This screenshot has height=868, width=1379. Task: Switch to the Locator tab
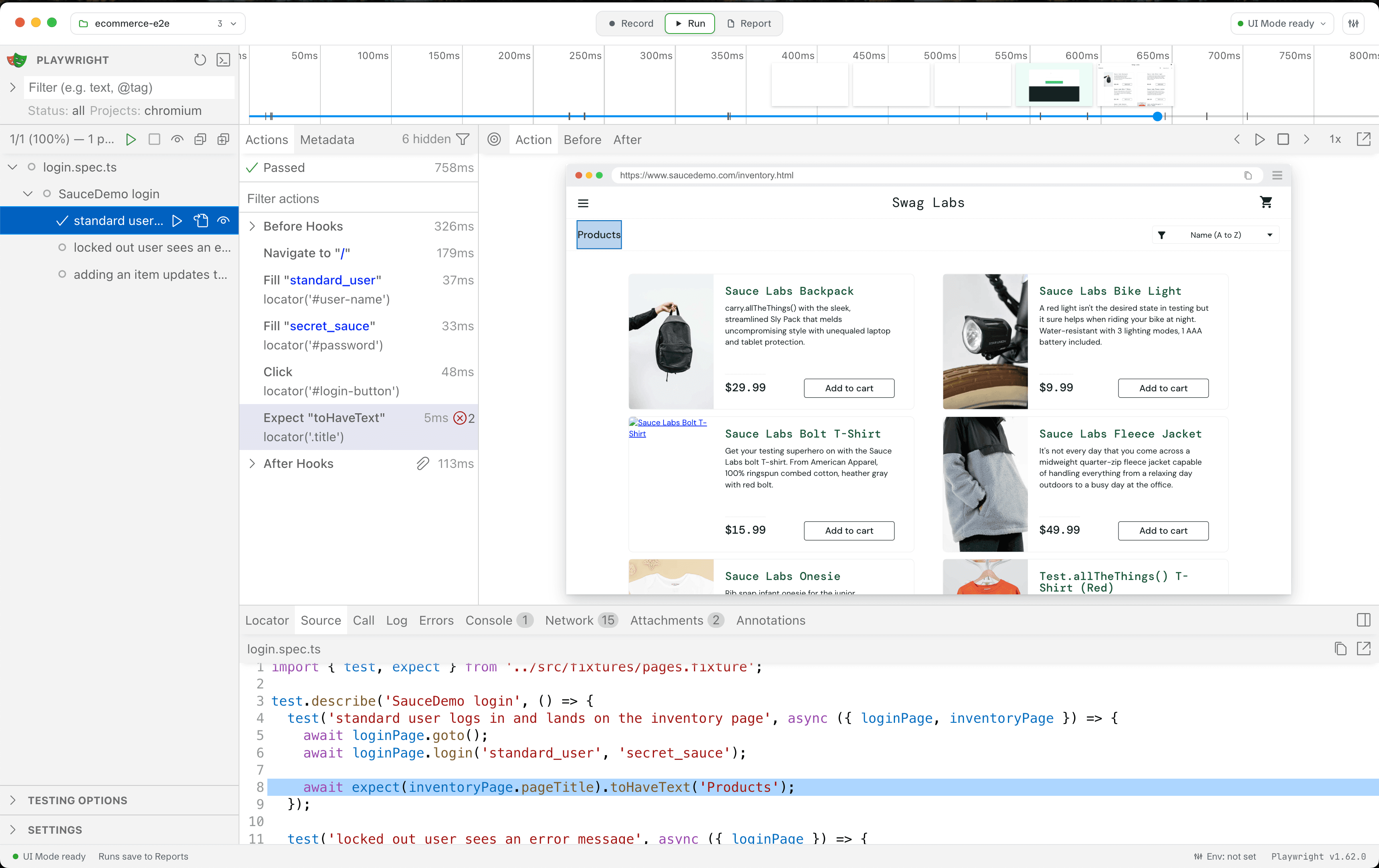click(267, 620)
